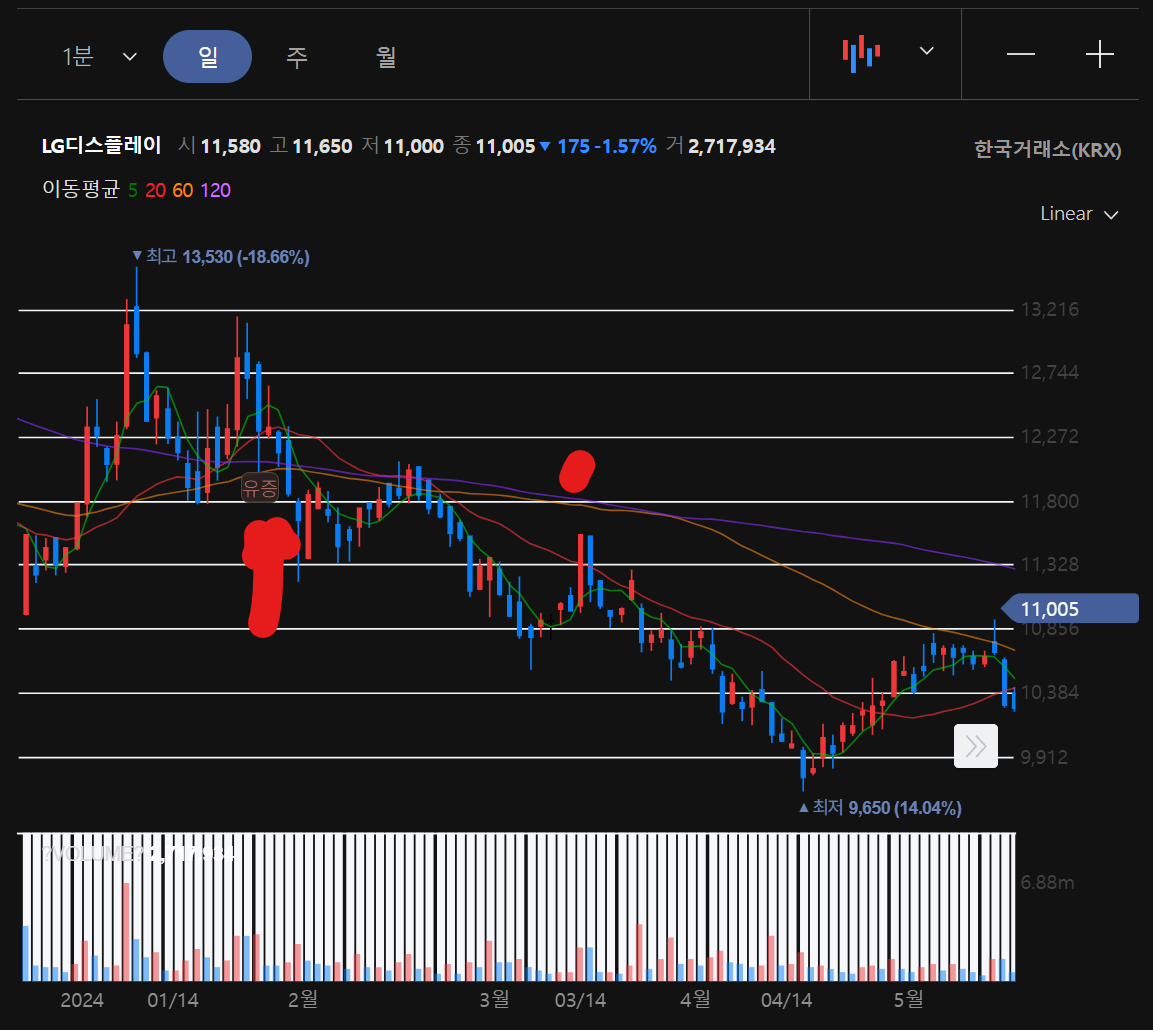The width and height of the screenshot is (1153, 1030).
Task: Zoom in with the plus icon
Action: click(x=1099, y=54)
